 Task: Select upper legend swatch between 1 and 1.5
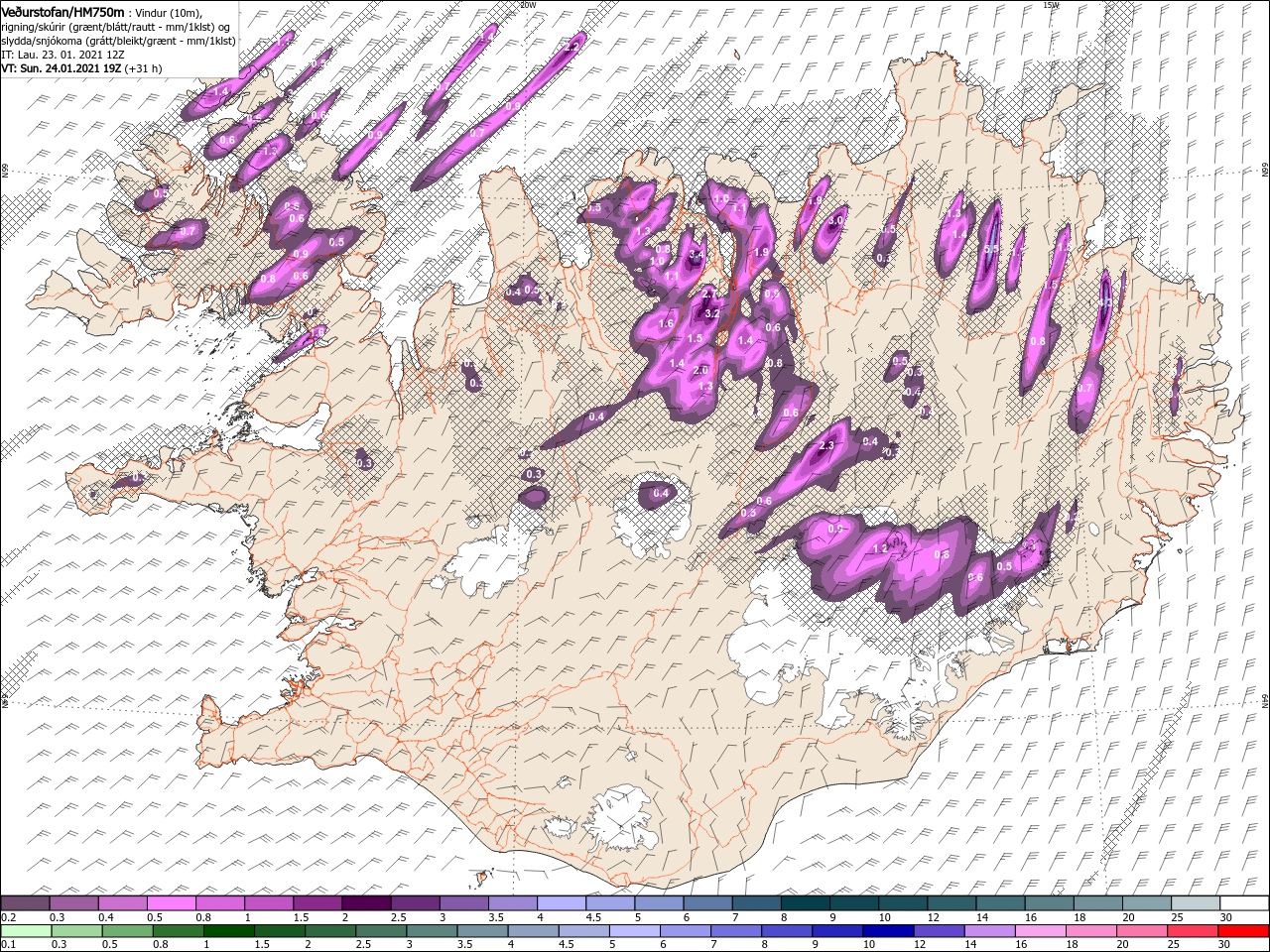(x=268, y=903)
